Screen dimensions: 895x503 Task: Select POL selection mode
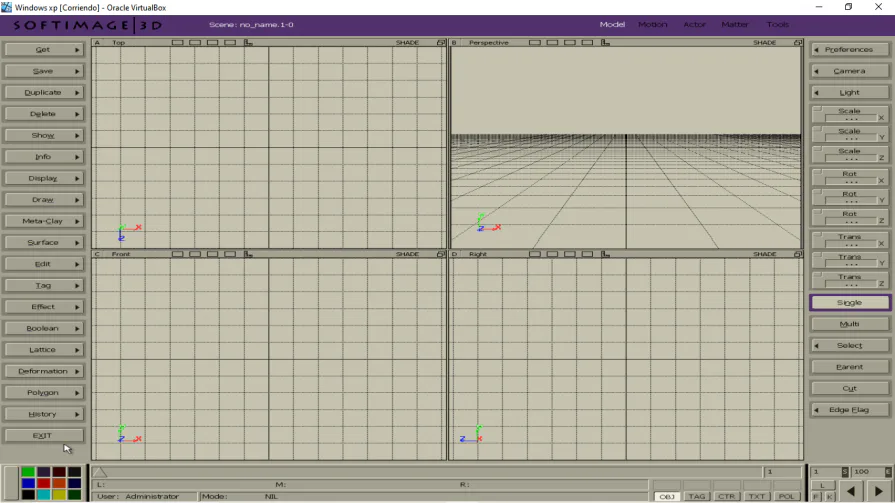click(x=786, y=497)
